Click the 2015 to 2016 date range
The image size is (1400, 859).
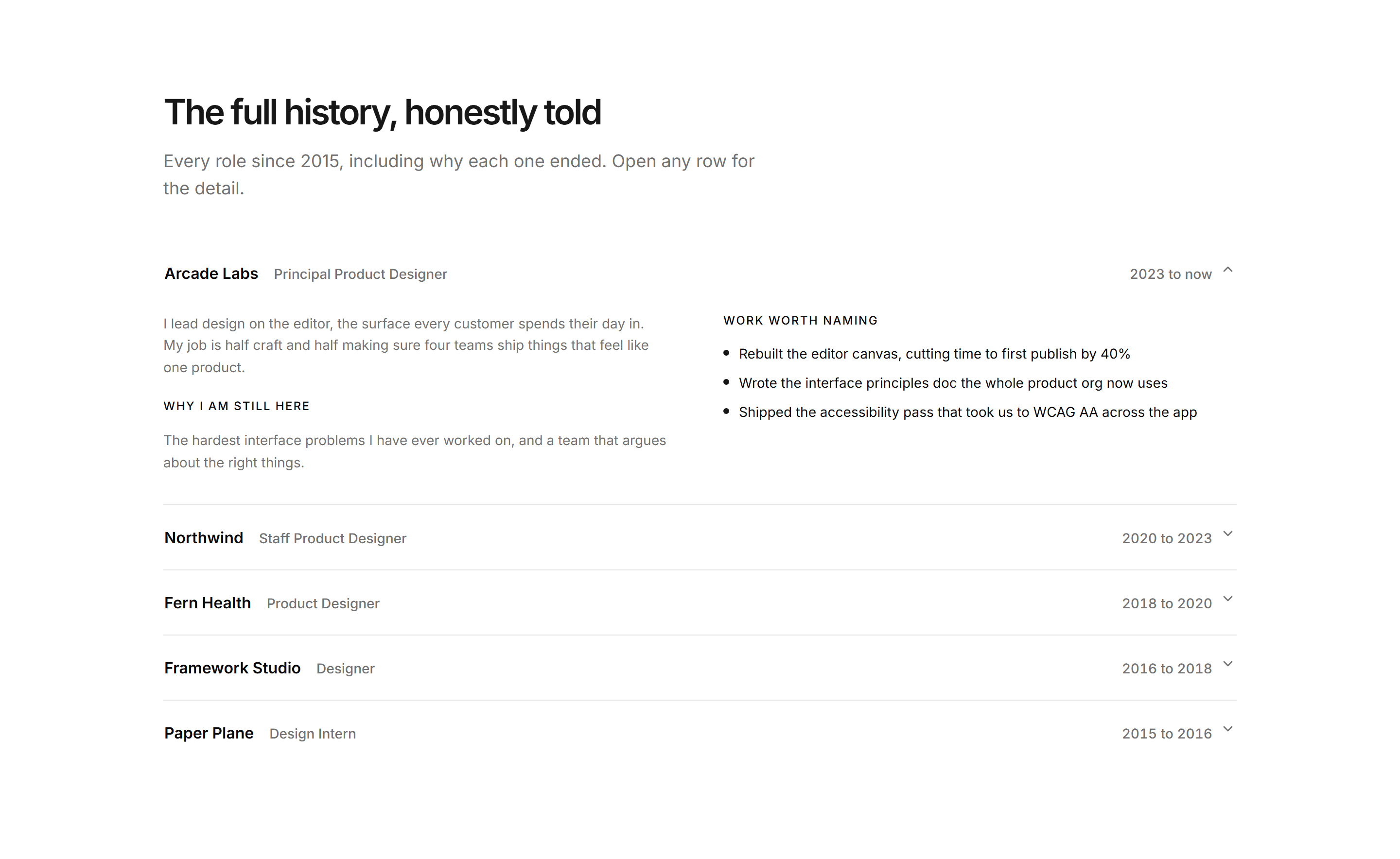(1167, 734)
